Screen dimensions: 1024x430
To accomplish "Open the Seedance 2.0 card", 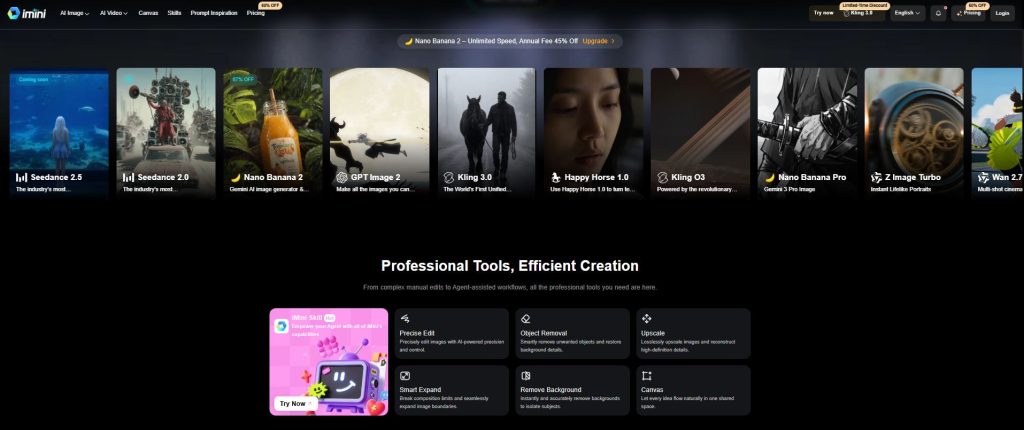I will click(166, 133).
